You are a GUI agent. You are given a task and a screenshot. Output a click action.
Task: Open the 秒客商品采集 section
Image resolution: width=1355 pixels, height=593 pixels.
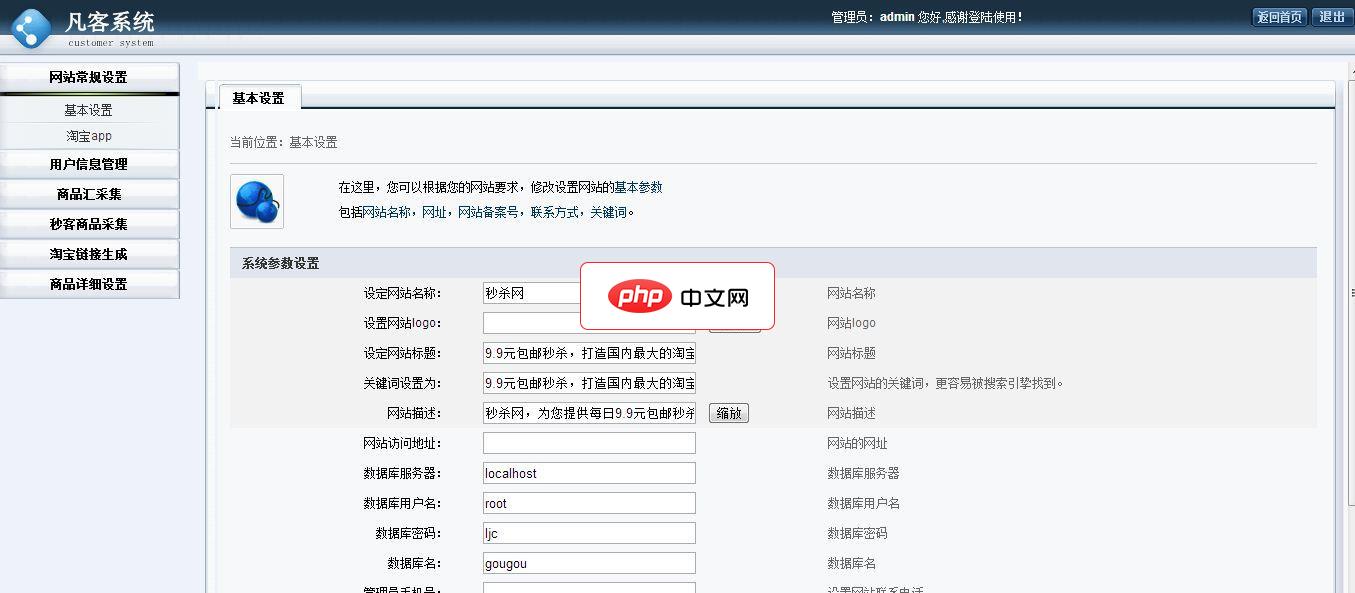pos(90,224)
